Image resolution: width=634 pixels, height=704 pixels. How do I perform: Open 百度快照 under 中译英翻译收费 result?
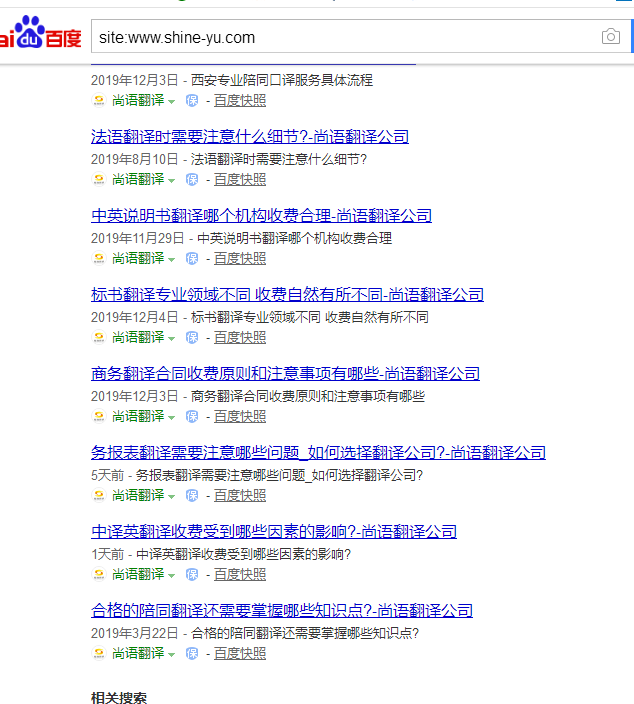(x=240, y=575)
